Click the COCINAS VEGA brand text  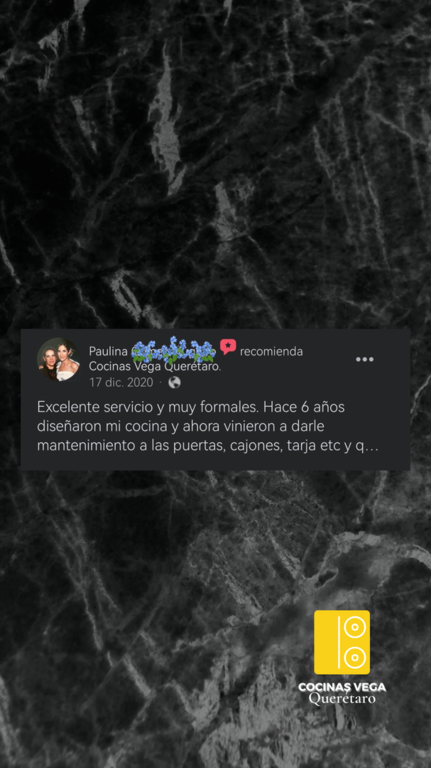pos(342,687)
